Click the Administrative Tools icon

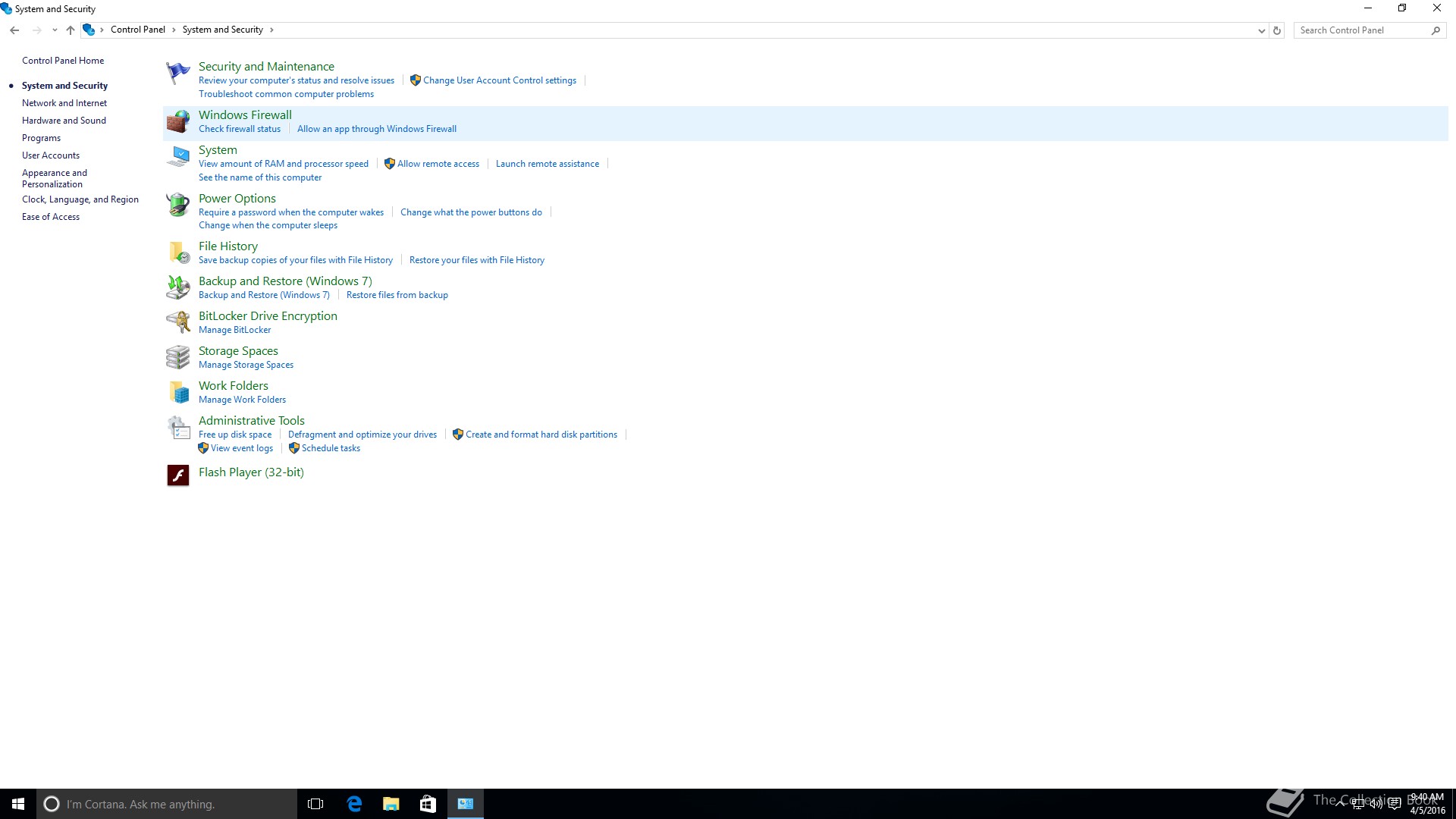point(178,428)
